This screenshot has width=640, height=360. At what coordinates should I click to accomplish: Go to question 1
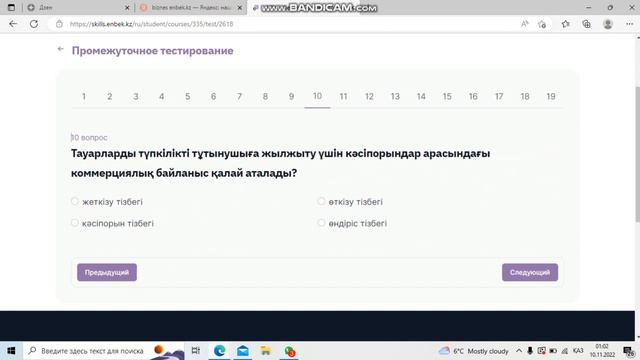[x=84, y=96]
